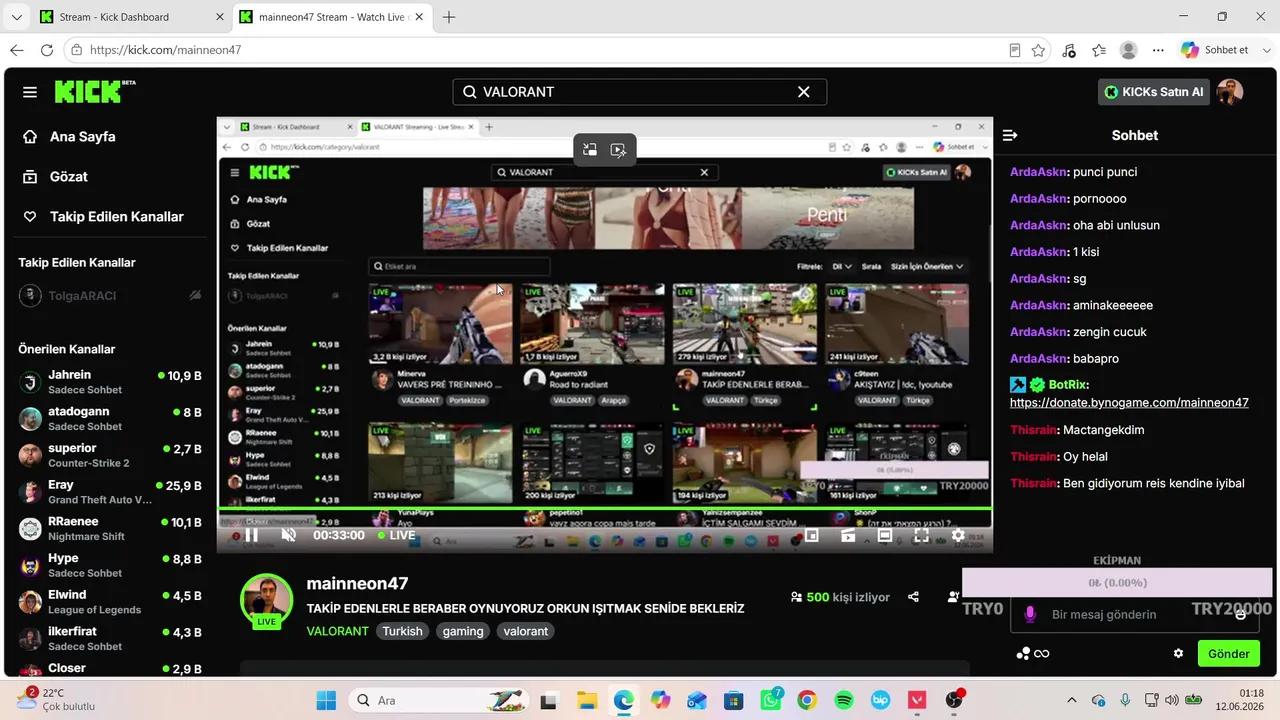Open RRaenee Nightmare Shift channel
The height and width of the screenshot is (720, 1280).
[110, 528]
